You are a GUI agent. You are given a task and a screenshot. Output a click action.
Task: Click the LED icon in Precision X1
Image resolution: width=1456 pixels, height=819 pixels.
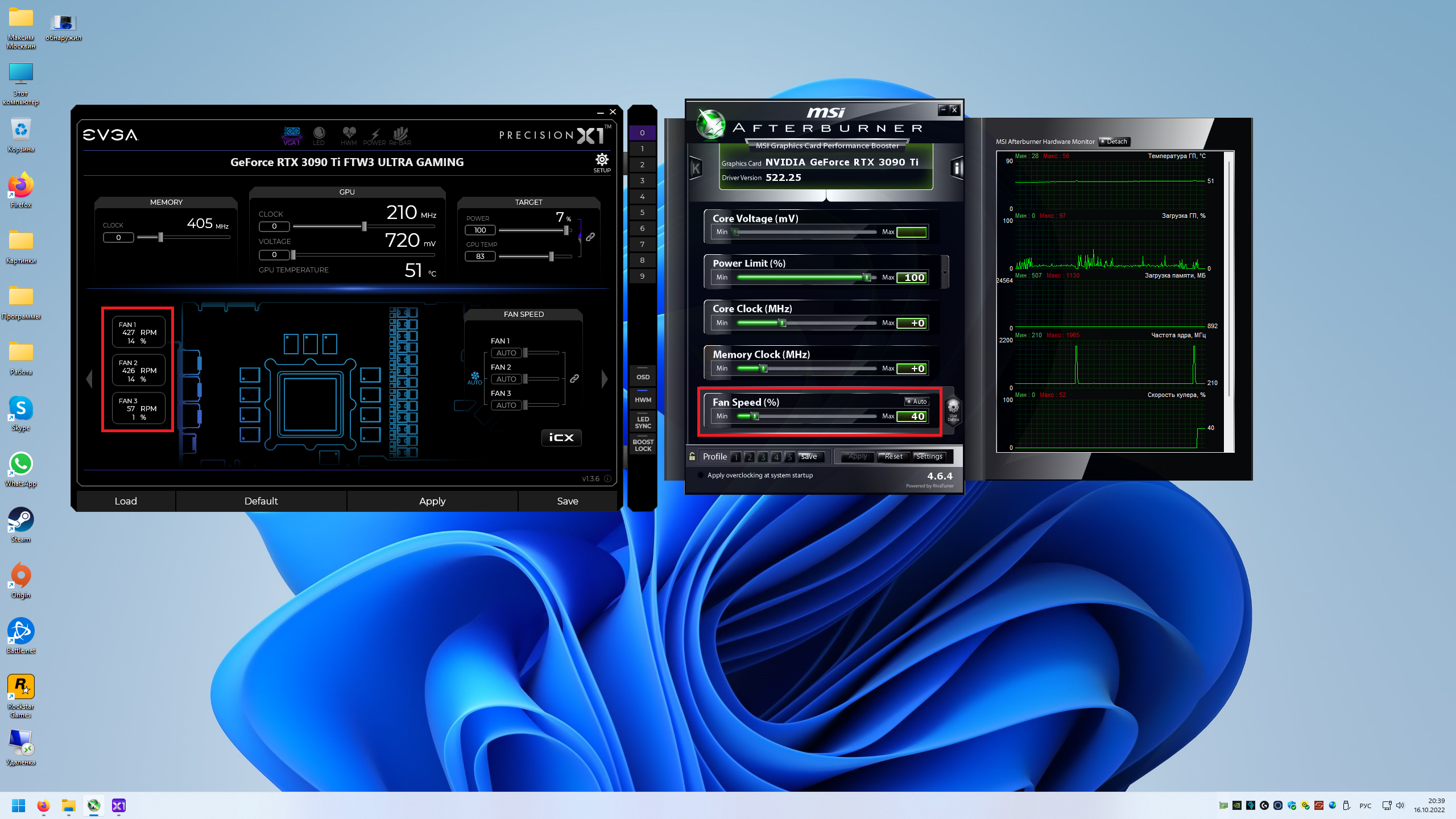[318, 135]
